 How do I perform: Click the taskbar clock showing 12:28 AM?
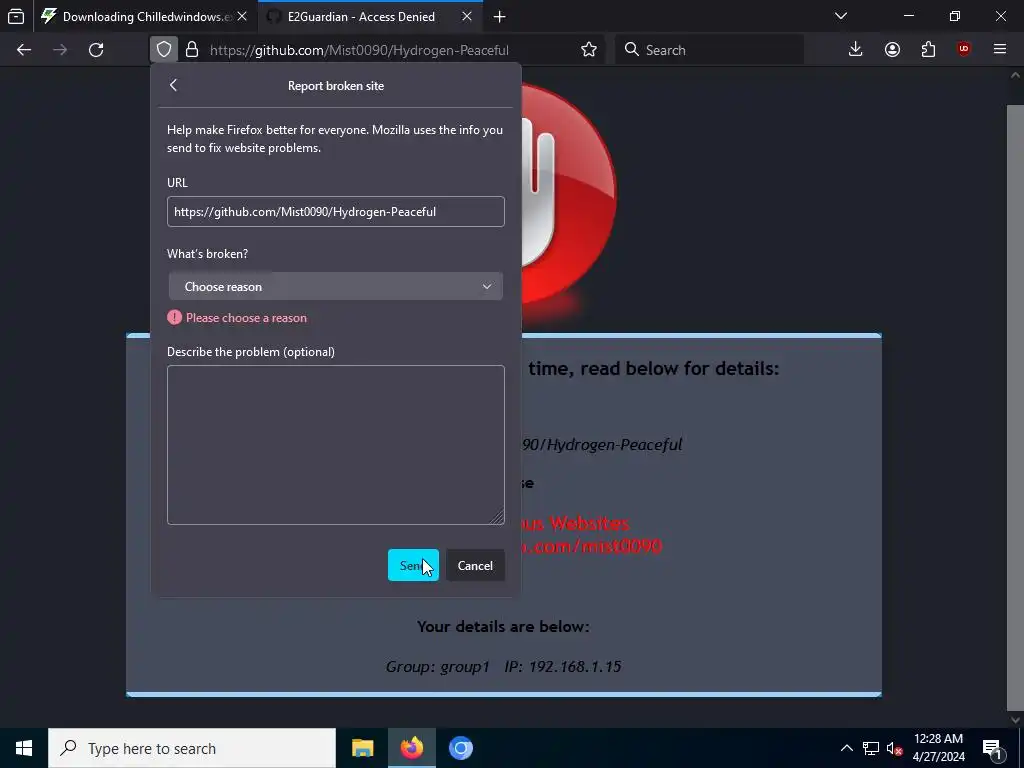tap(938, 748)
